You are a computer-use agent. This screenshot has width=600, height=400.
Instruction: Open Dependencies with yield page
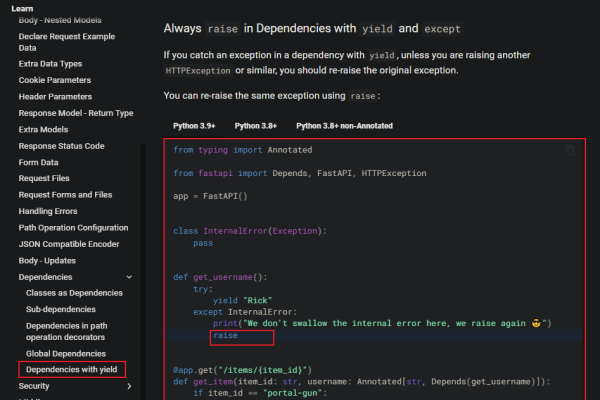click(x=72, y=370)
